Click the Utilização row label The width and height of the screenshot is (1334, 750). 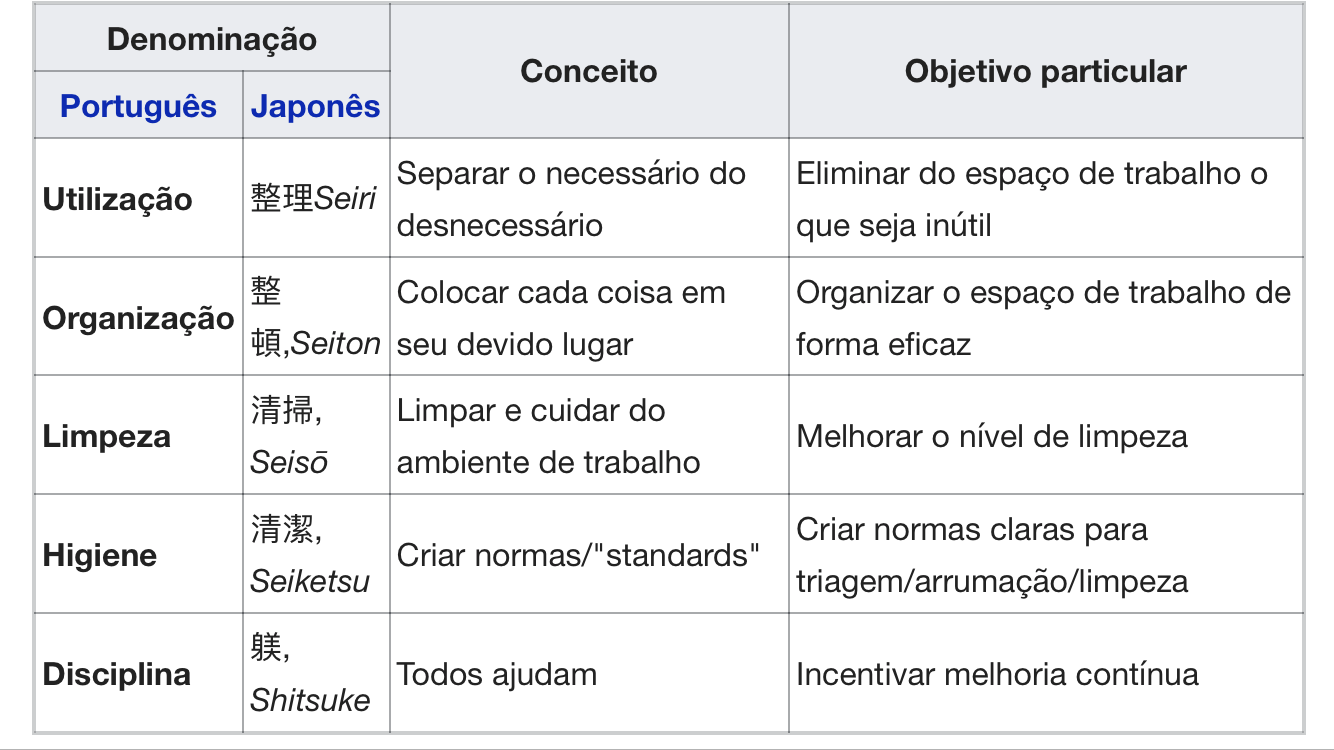(x=117, y=198)
